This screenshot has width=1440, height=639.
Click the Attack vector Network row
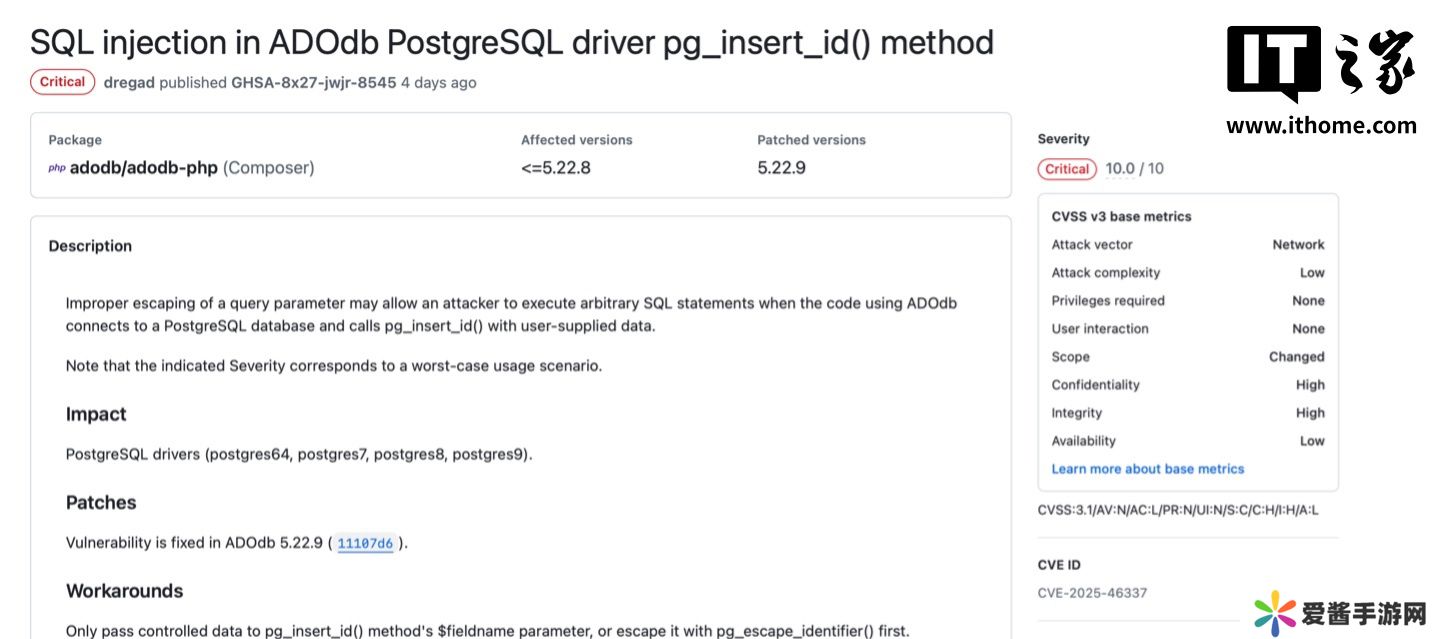click(1187, 245)
